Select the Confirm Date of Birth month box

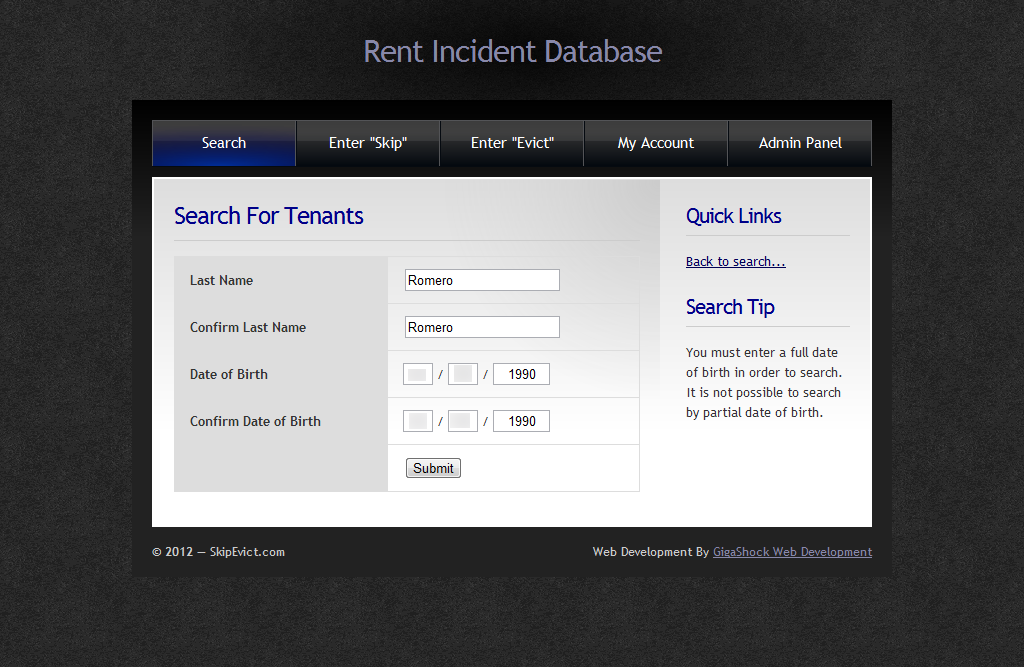point(418,421)
